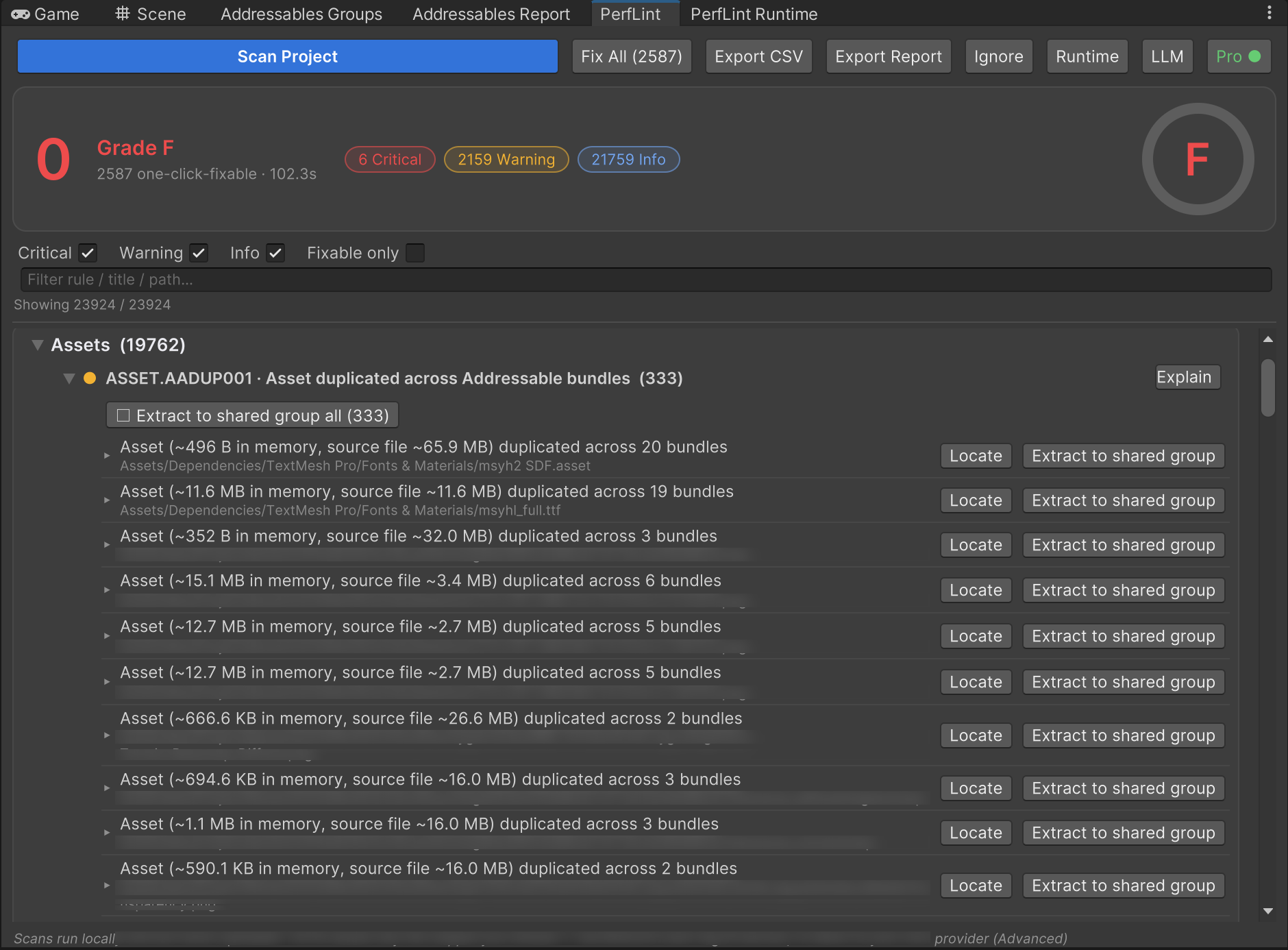Expand the ~15.1 MB in memory asset row
The width and height of the screenshot is (1288, 950).
pos(107,590)
